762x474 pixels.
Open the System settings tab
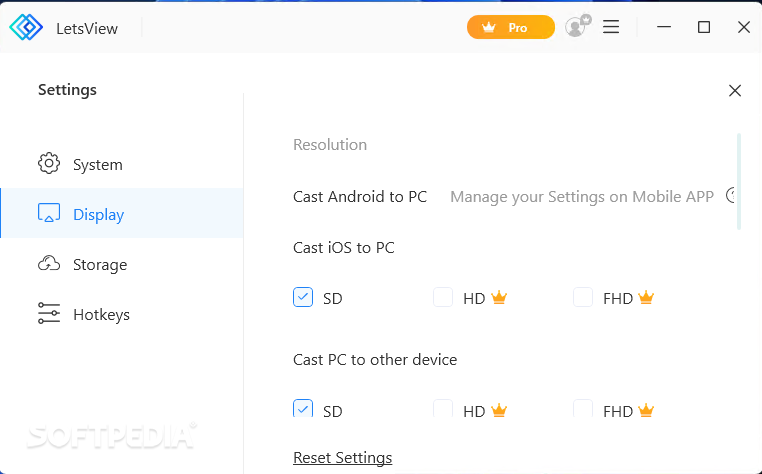point(121,164)
